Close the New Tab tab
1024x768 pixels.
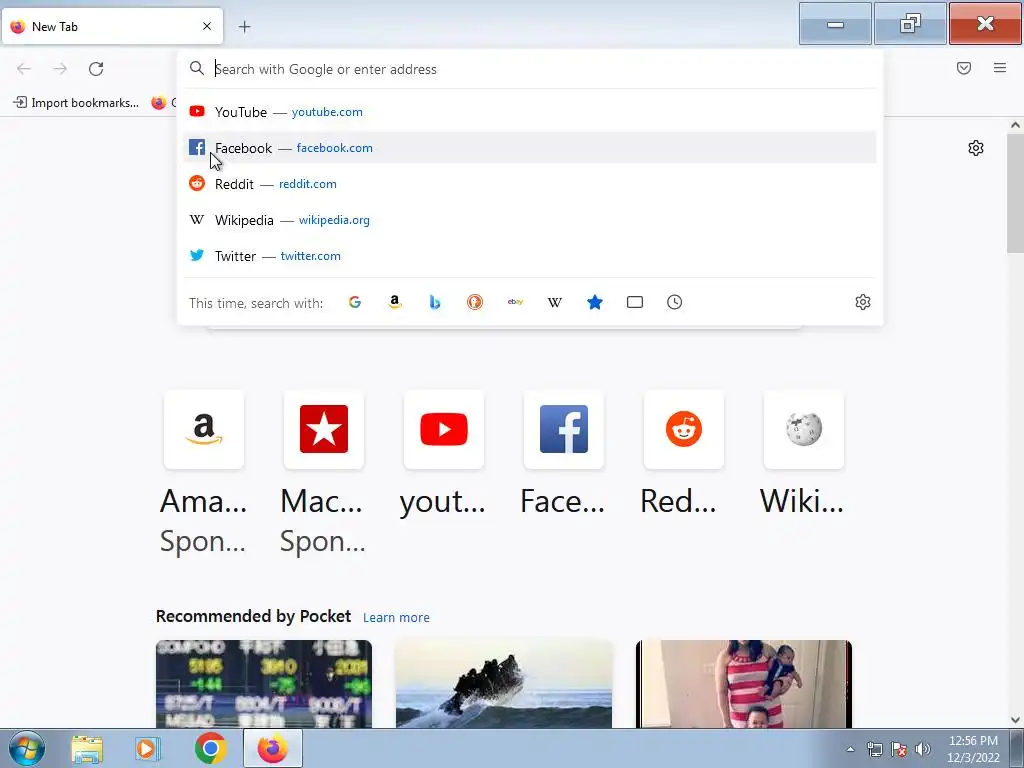[x=207, y=26]
